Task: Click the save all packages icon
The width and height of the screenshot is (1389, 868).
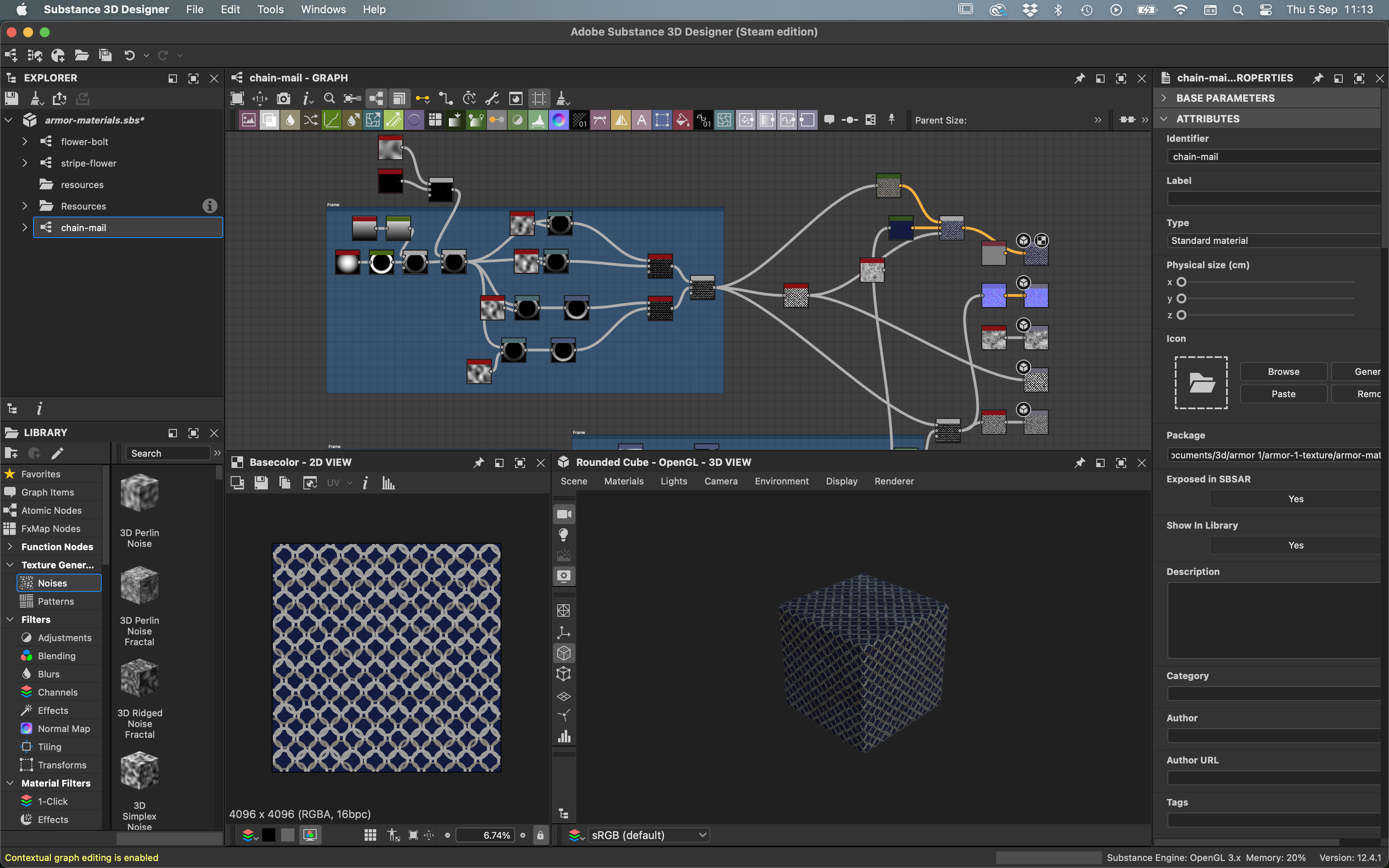Action: (x=105, y=55)
